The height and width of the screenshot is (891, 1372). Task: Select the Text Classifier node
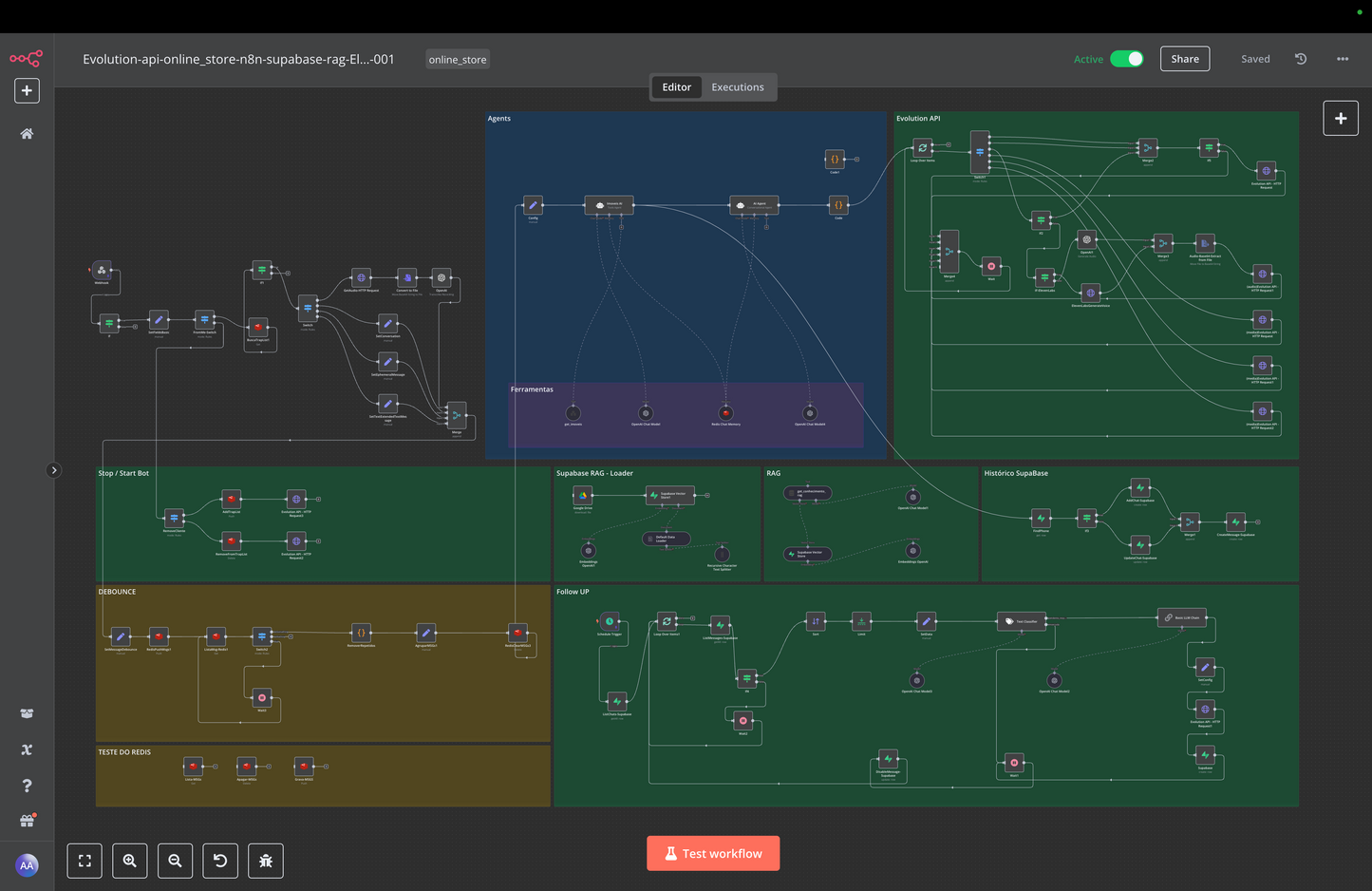click(1021, 621)
